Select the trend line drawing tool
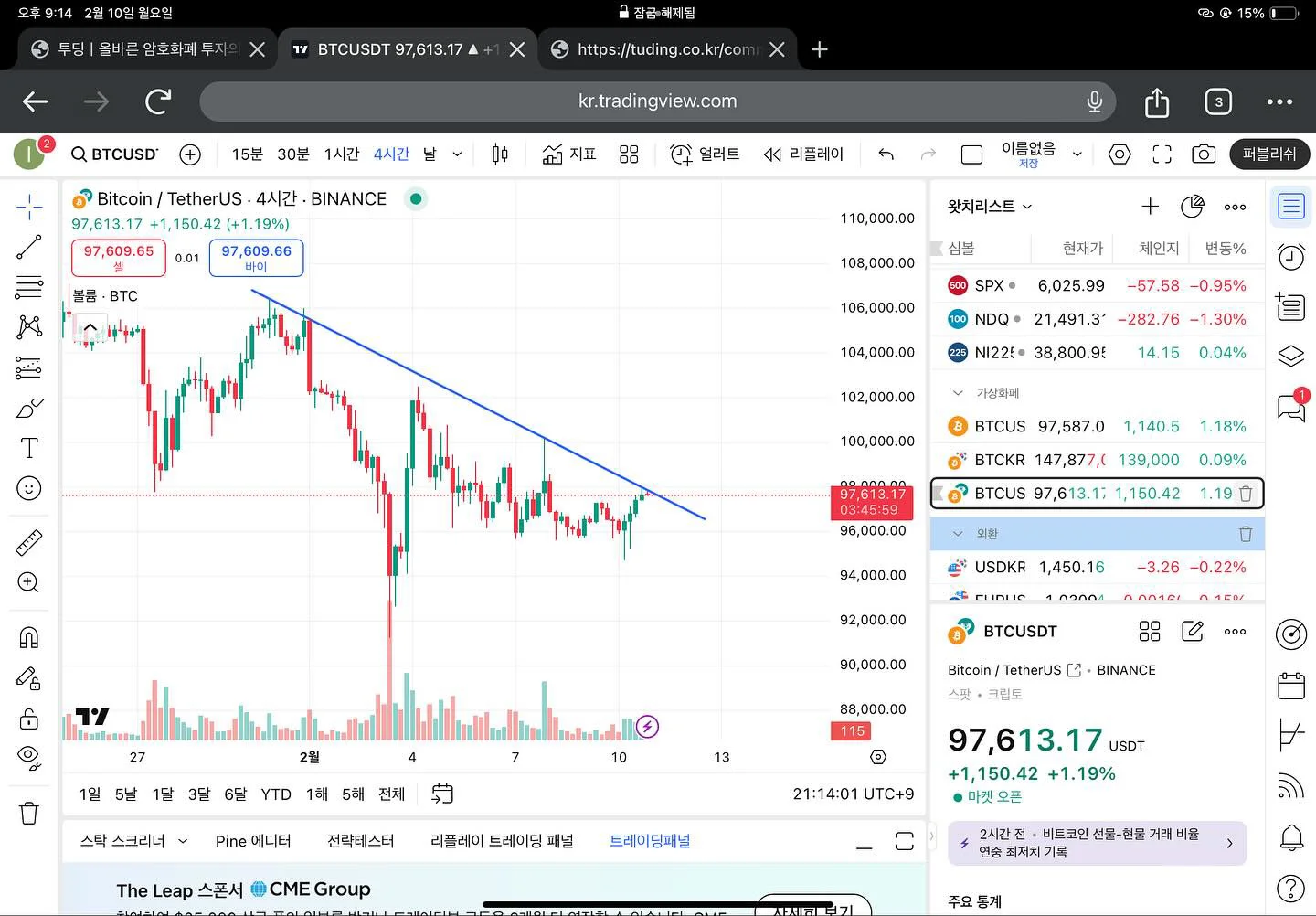1316x916 pixels. [29, 247]
